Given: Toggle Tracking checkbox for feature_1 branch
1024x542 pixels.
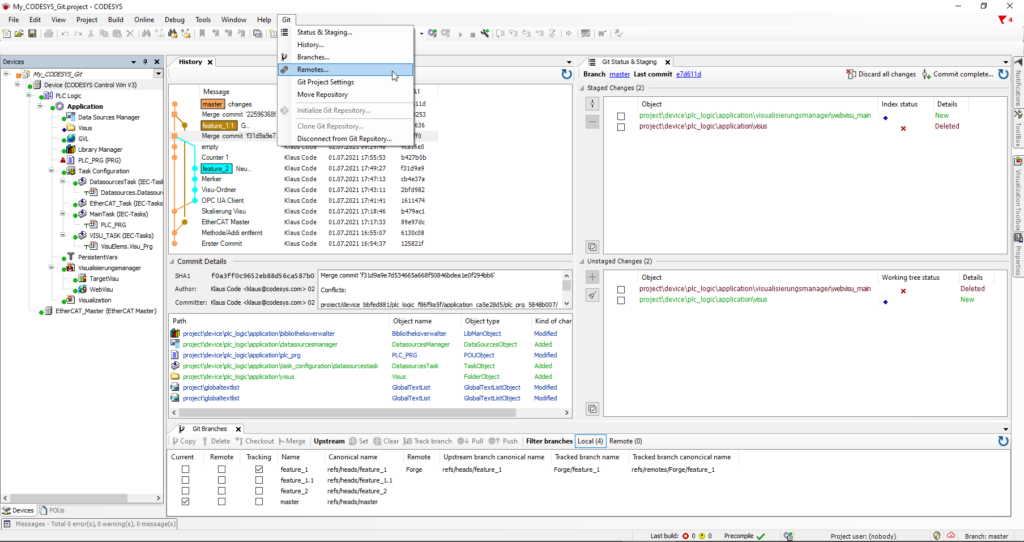Looking at the screenshot, I should 260,469.
